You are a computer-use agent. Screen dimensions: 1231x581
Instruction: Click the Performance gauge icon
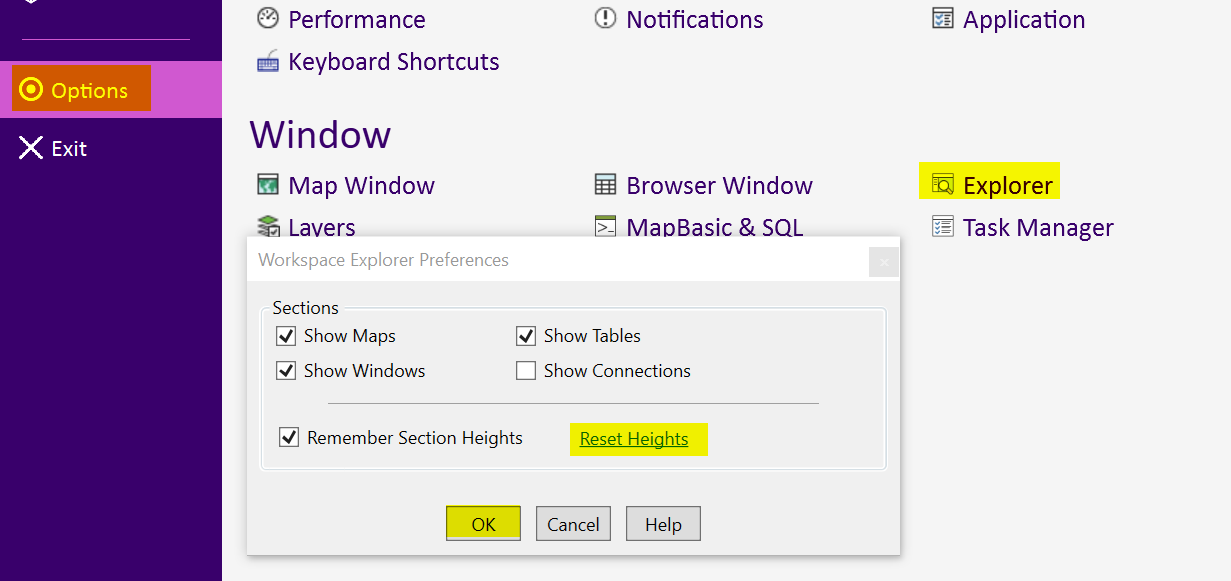(267, 18)
